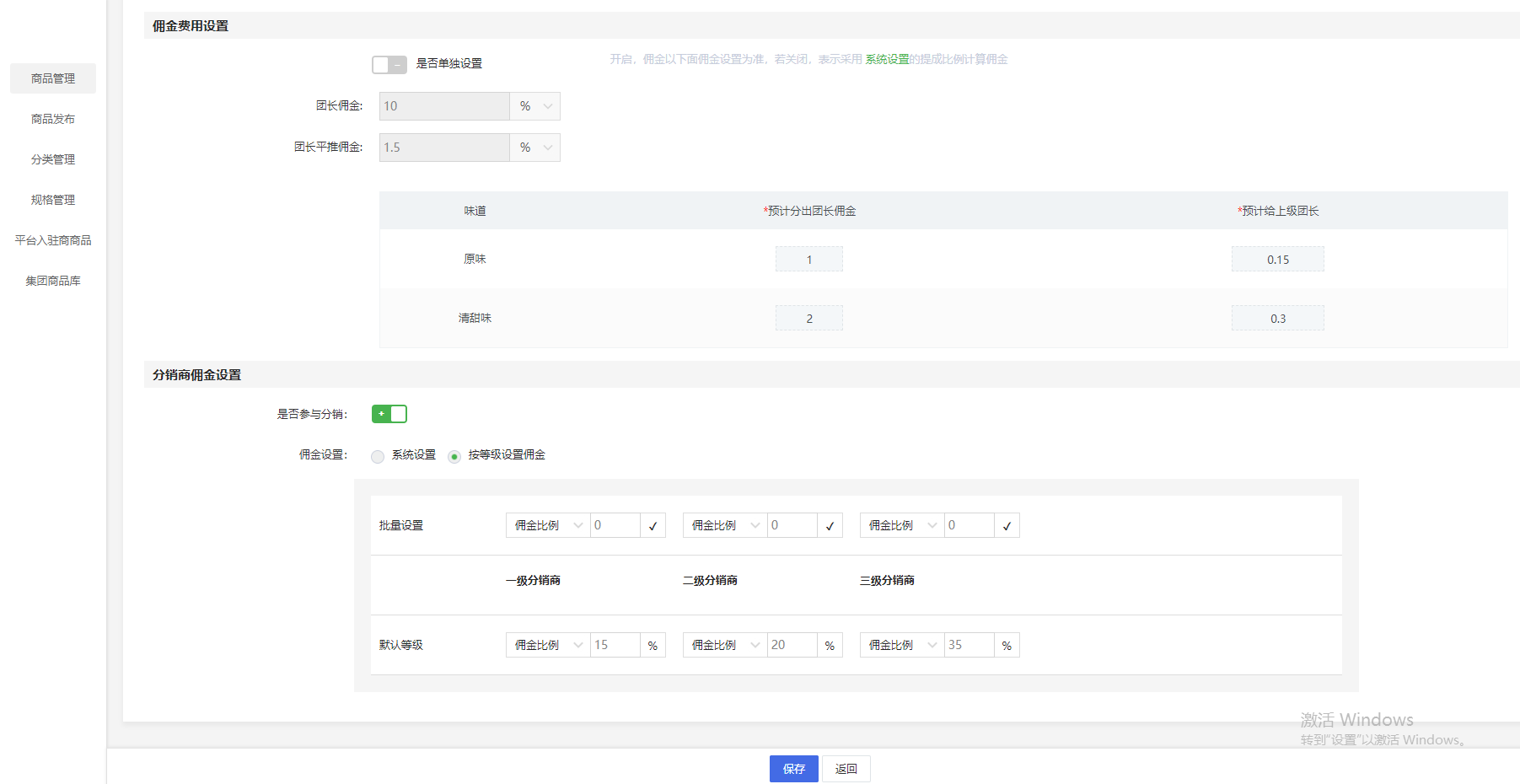Expand first 佣金比例 dropdown in 批量设置 row

[547, 526]
